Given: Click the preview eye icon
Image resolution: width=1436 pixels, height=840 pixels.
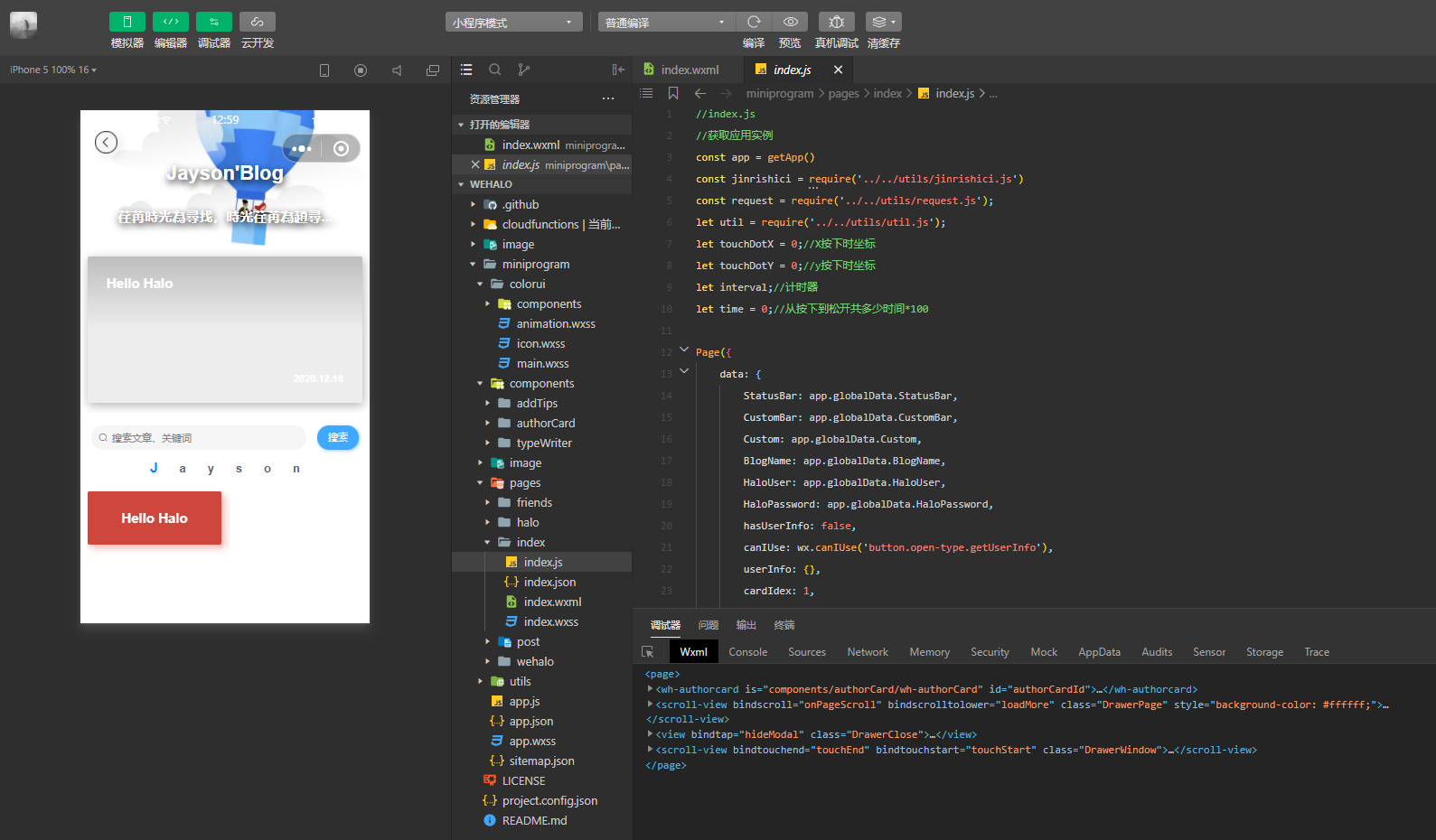Looking at the screenshot, I should click(790, 22).
